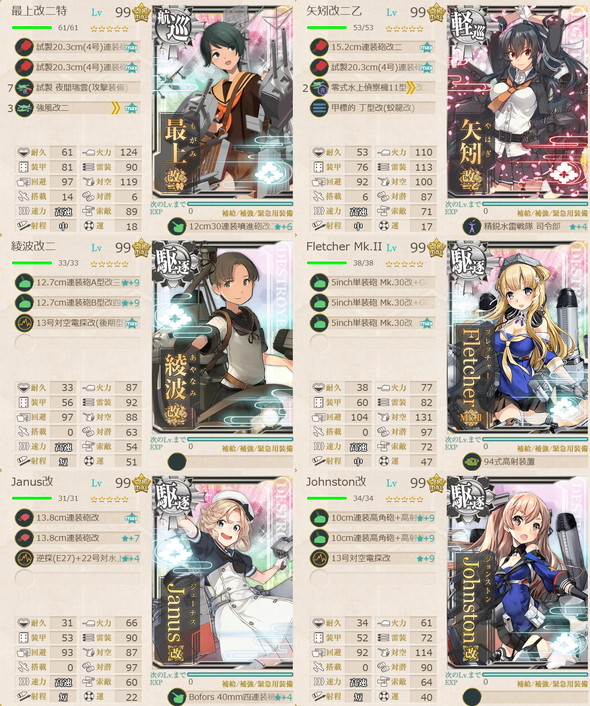Click the 13号対空電探改(後期型) radar icon
This screenshot has height=706, width=590.
(24, 323)
